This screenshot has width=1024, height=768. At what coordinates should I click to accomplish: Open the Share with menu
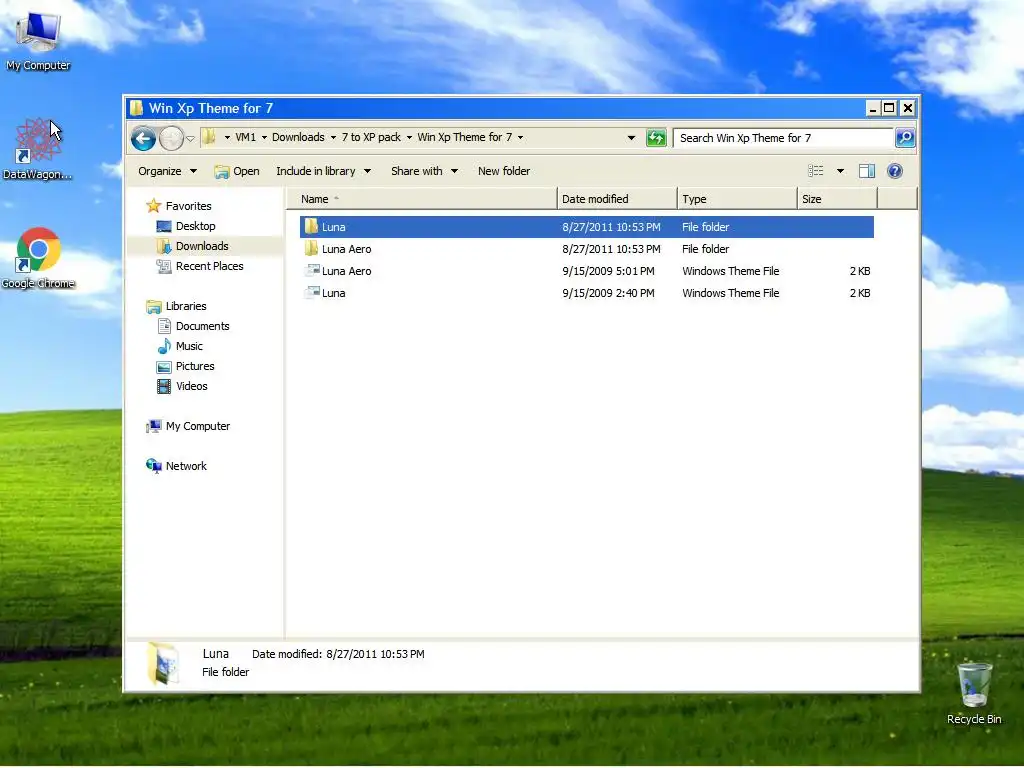coord(424,171)
